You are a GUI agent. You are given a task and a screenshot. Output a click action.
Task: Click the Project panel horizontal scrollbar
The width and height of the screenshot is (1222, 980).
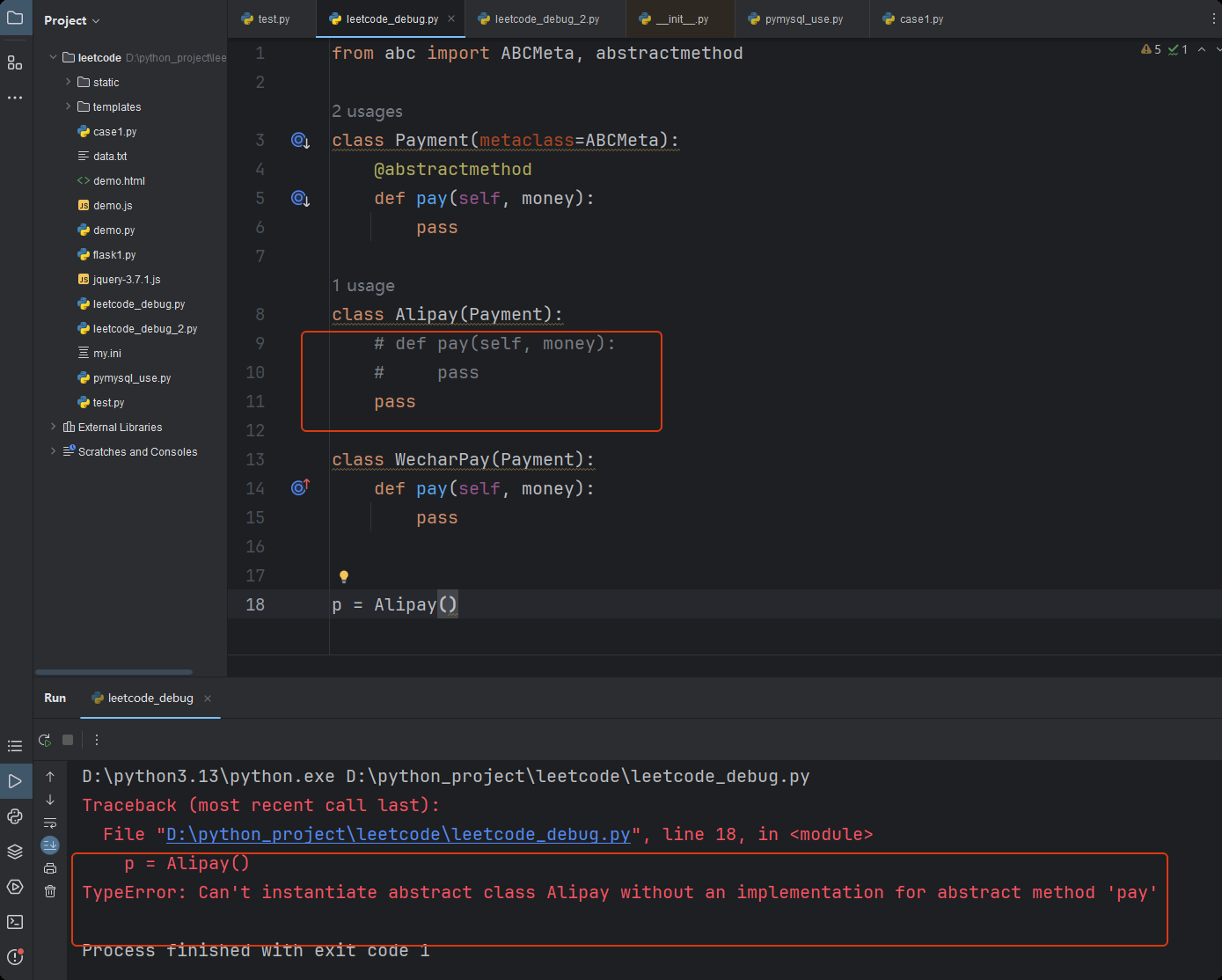113,672
